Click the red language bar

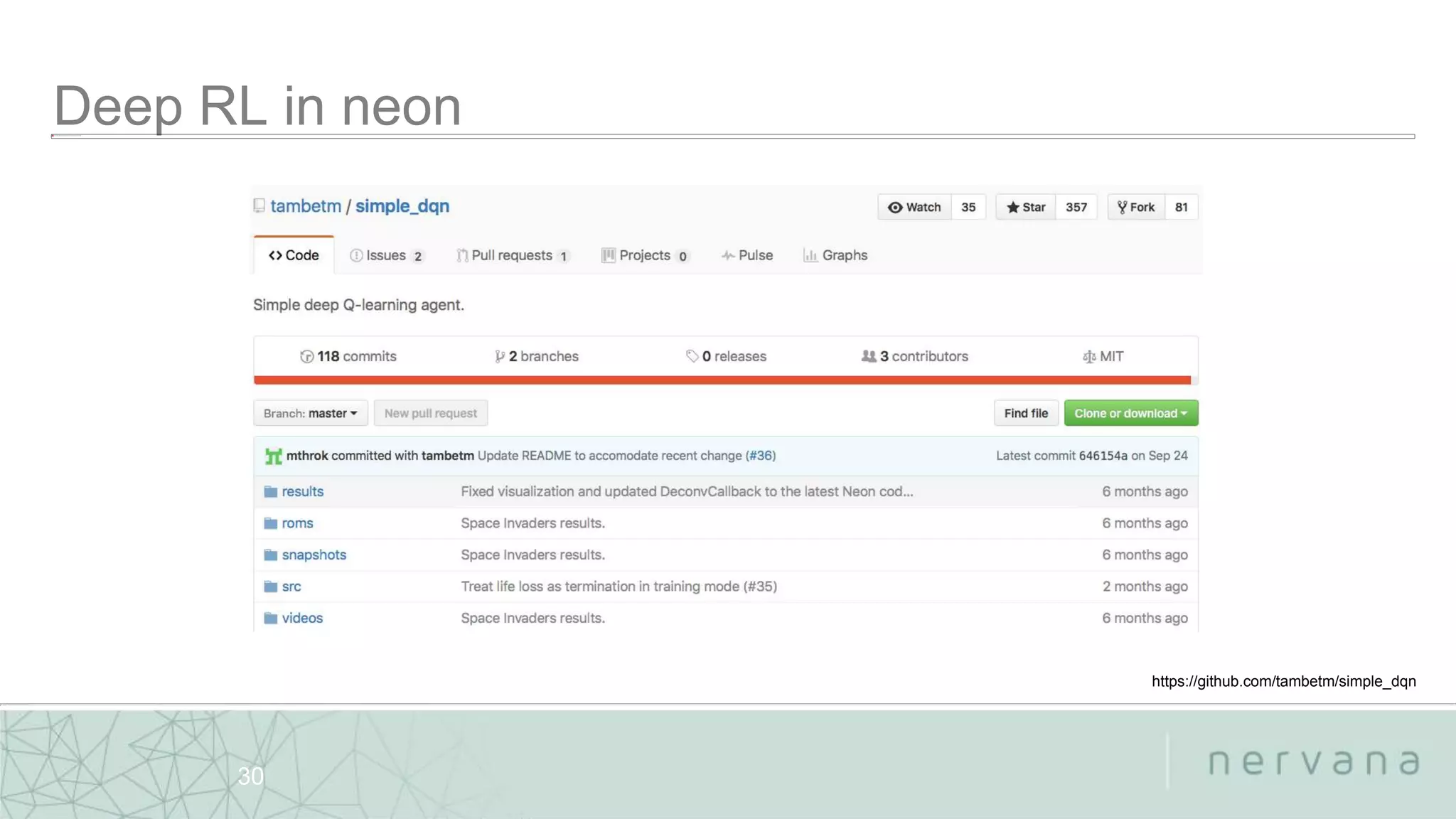pyautogui.click(x=722, y=380)
